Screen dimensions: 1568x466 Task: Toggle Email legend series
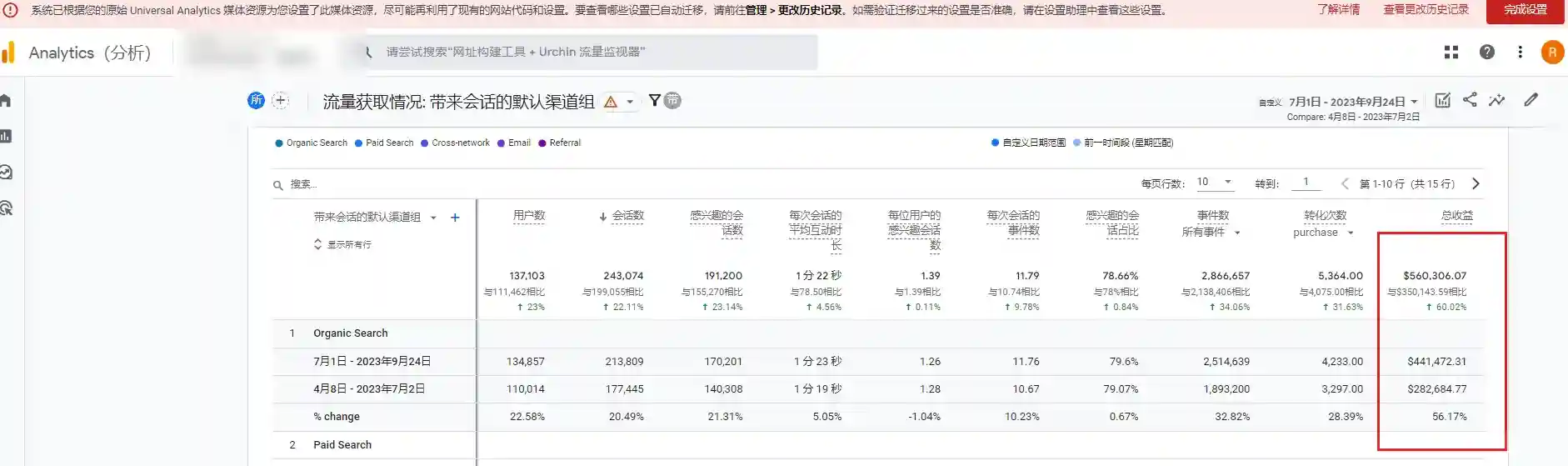(514, 143)
